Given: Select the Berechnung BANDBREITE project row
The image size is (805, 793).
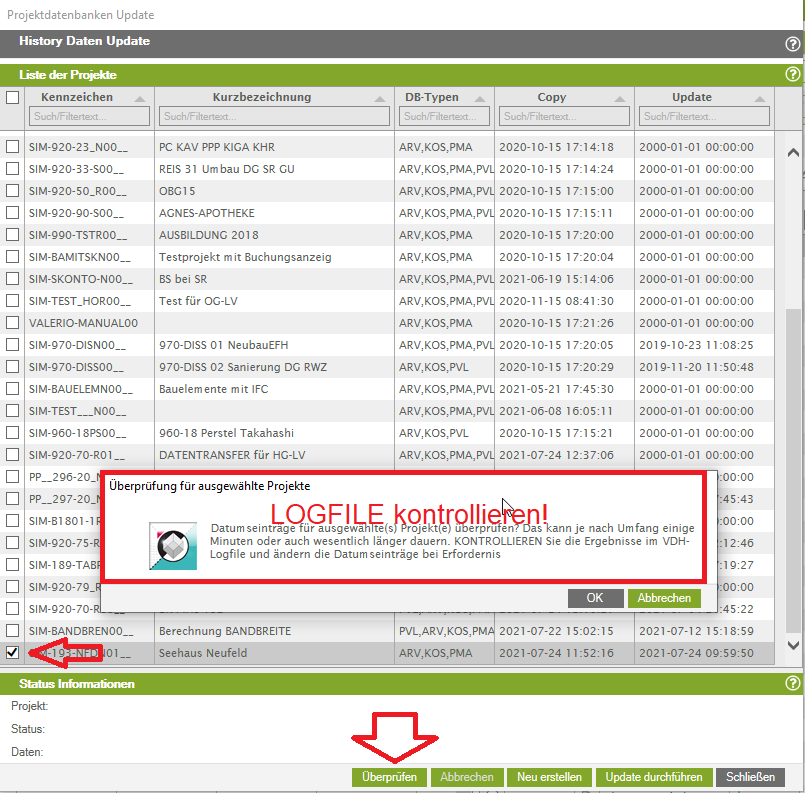Looking at the screenshot, I should pos(225,631).
